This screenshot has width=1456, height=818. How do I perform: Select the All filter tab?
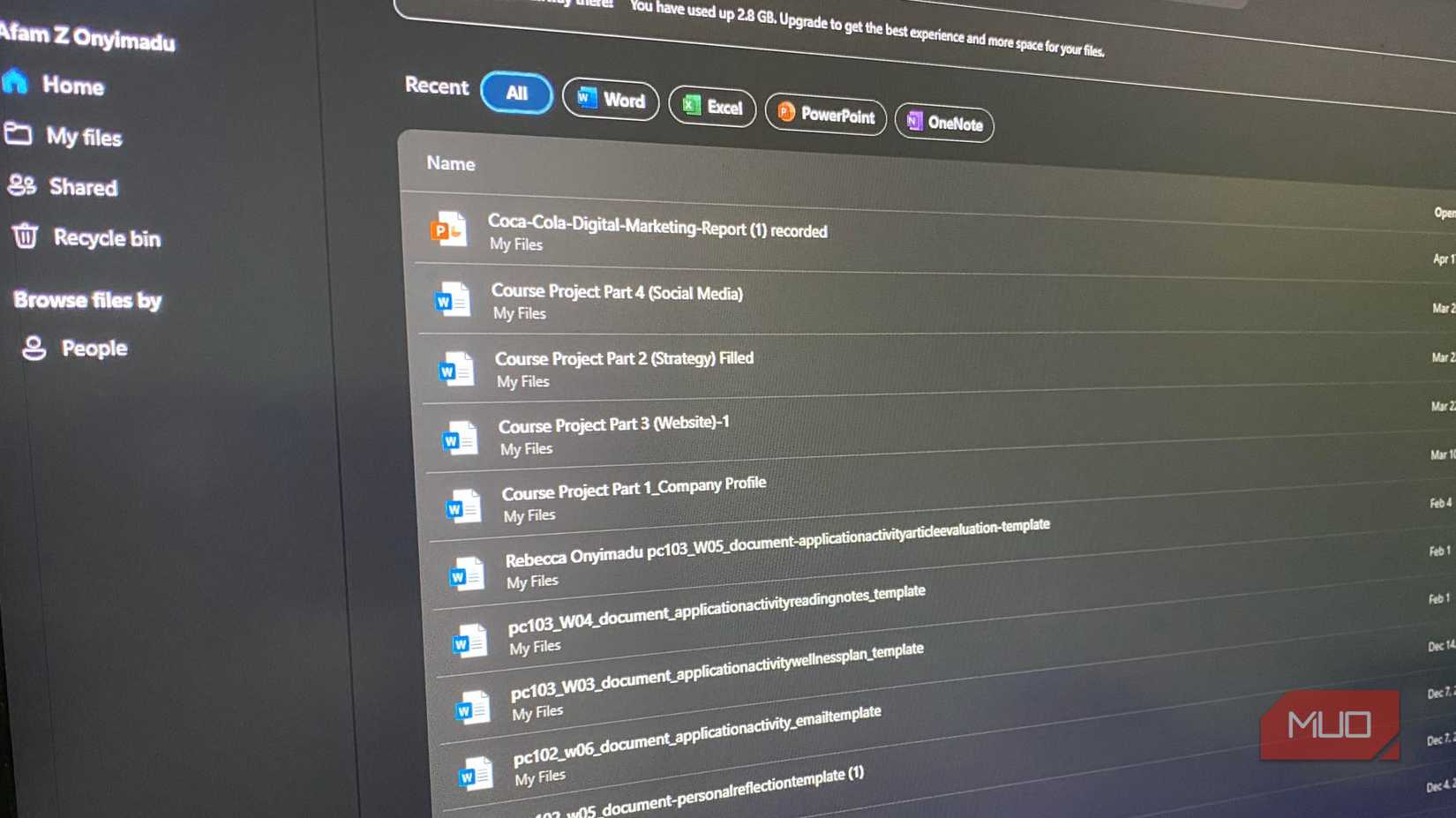[516, 93]
